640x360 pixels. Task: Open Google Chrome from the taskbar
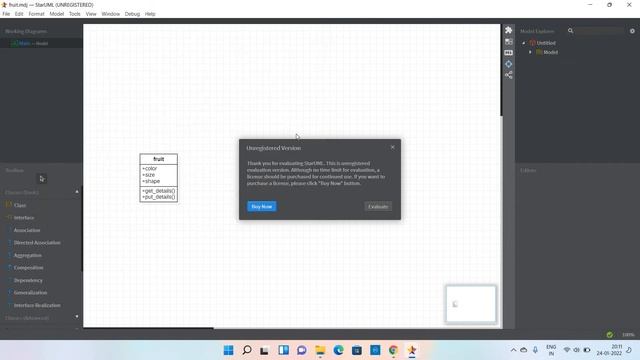(x=393, y=350)
